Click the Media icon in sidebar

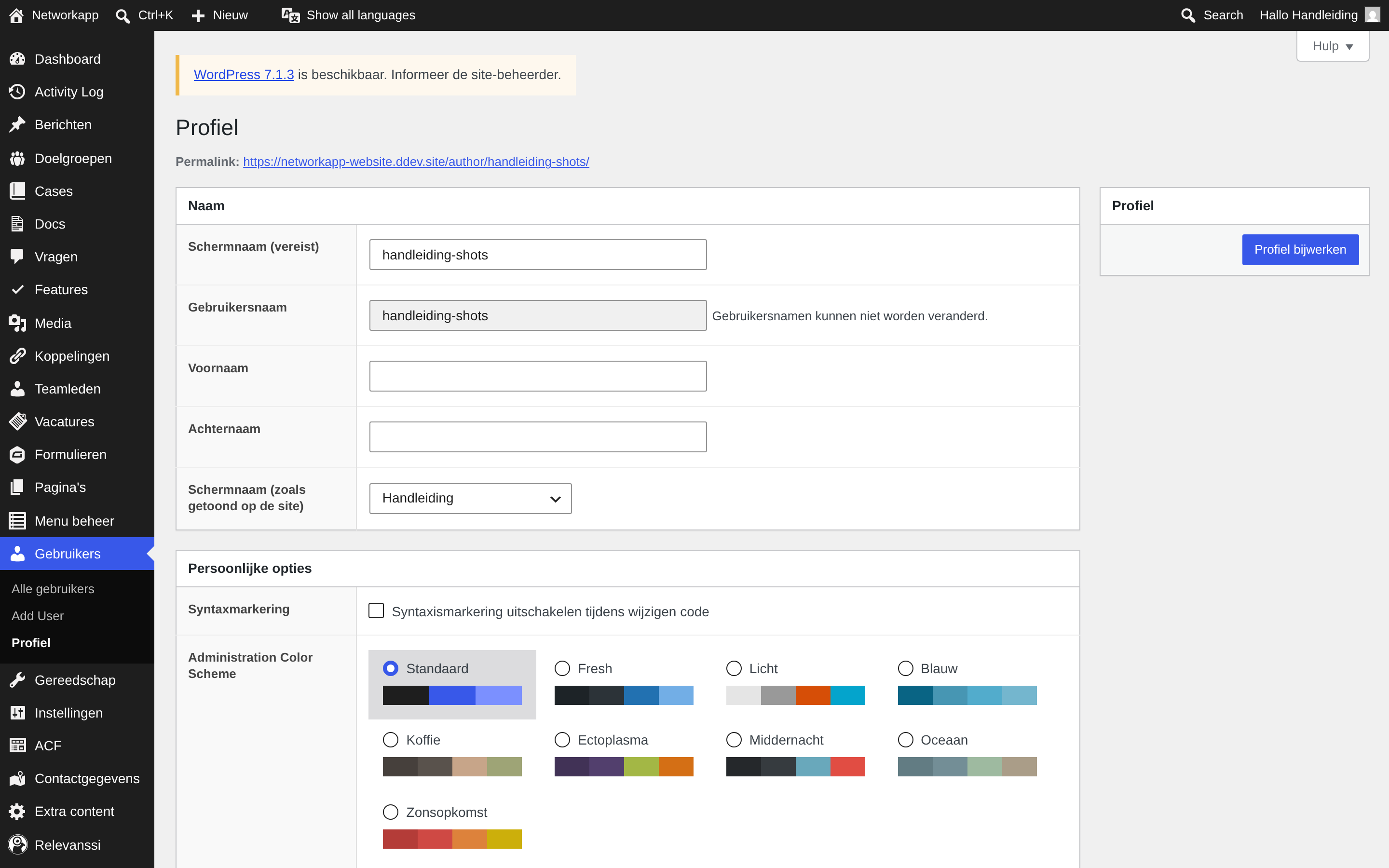click(x=17, y=323)
